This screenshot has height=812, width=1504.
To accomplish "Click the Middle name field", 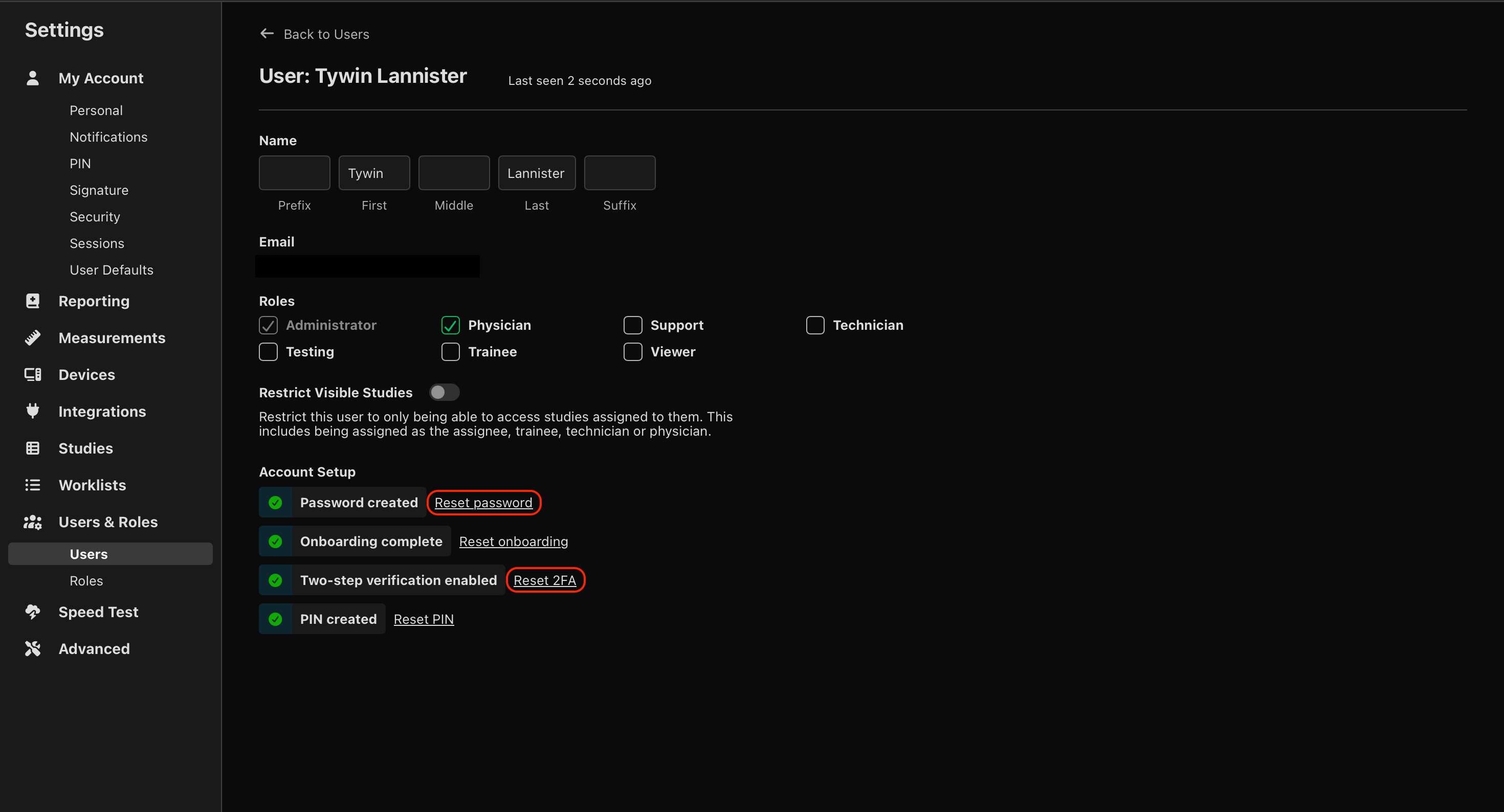I will (454, 173).
